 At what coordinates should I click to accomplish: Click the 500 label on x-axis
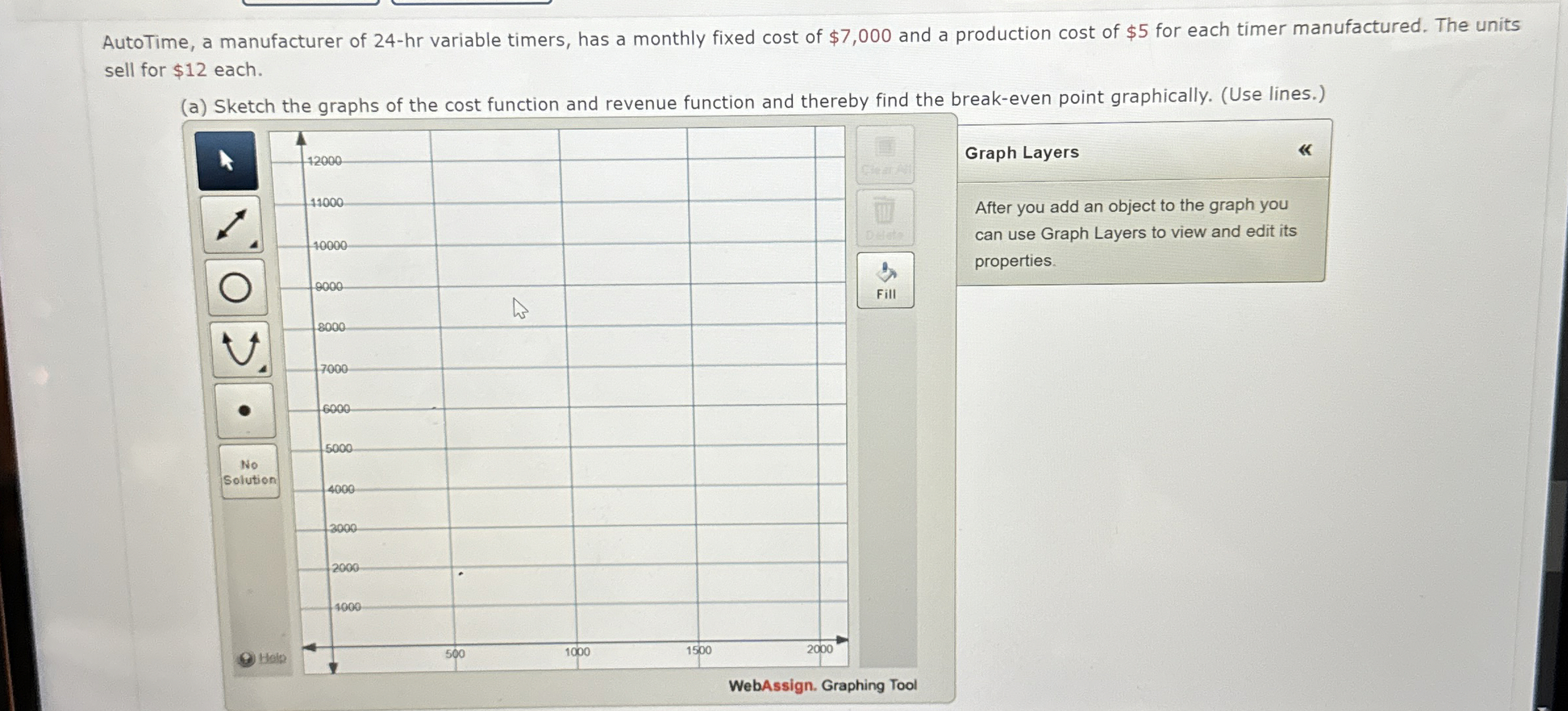(x=455, y=654)
